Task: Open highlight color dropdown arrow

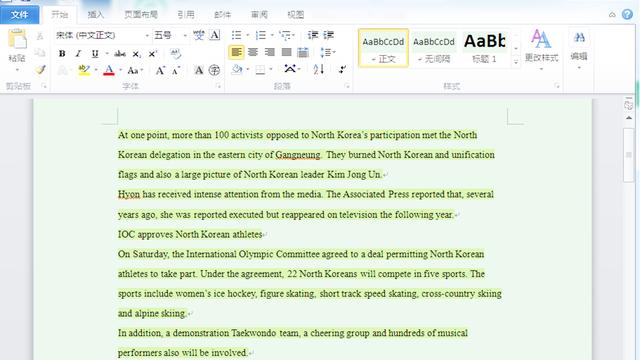Action: pyautogui.click(x=96, y=70)
